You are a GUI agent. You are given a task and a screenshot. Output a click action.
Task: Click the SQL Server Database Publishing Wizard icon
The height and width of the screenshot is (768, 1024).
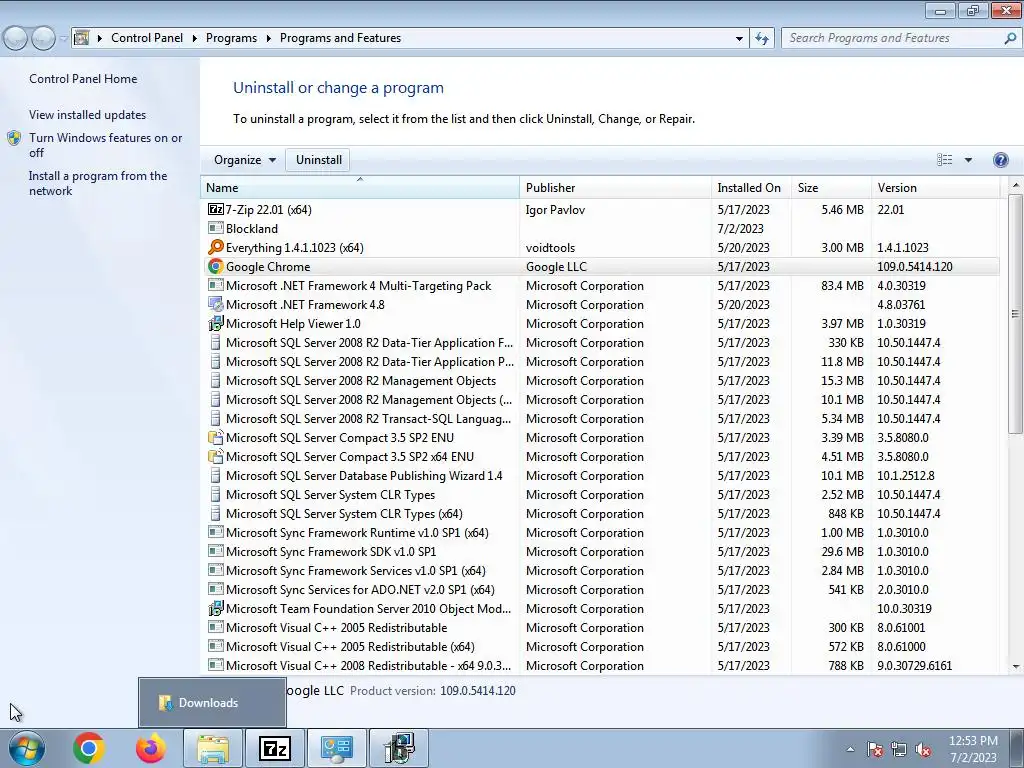(x=216, y=475)
